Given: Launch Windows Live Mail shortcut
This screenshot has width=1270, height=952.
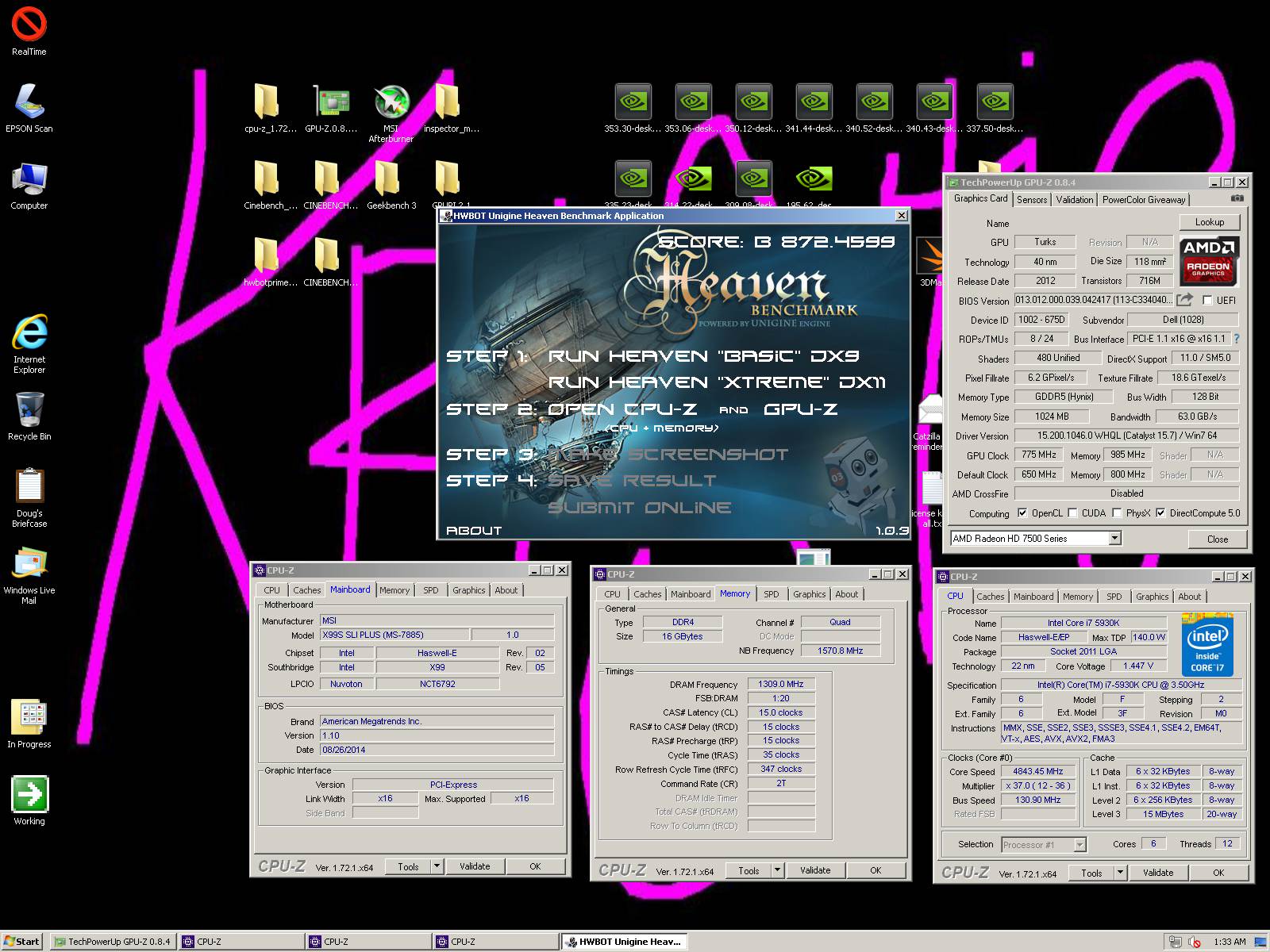Looking at the screenshot, I should pyautogui.click(x=29, y=575).
